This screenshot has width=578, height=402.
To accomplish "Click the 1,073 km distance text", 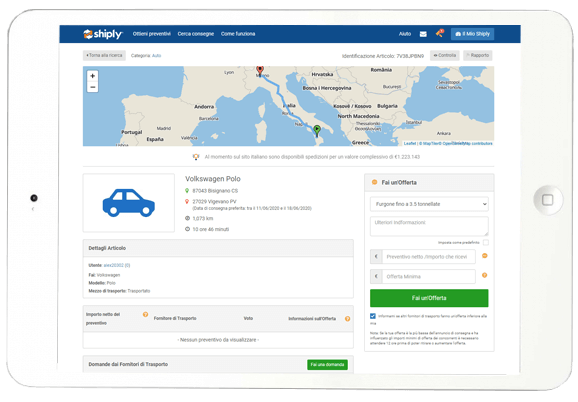I will pyautogui.click(x=203, y=219).
